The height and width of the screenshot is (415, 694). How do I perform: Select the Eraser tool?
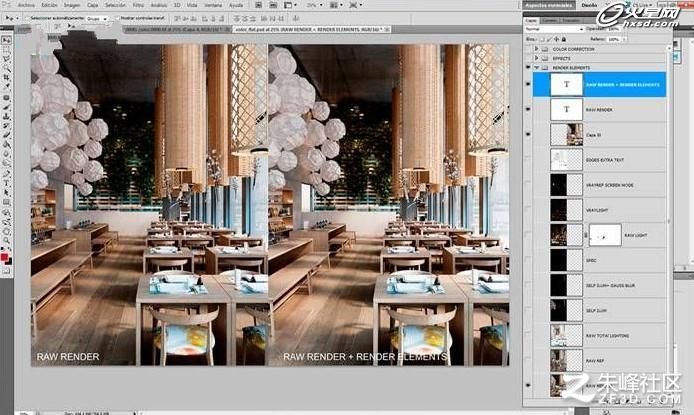click(x=6, y=135)
